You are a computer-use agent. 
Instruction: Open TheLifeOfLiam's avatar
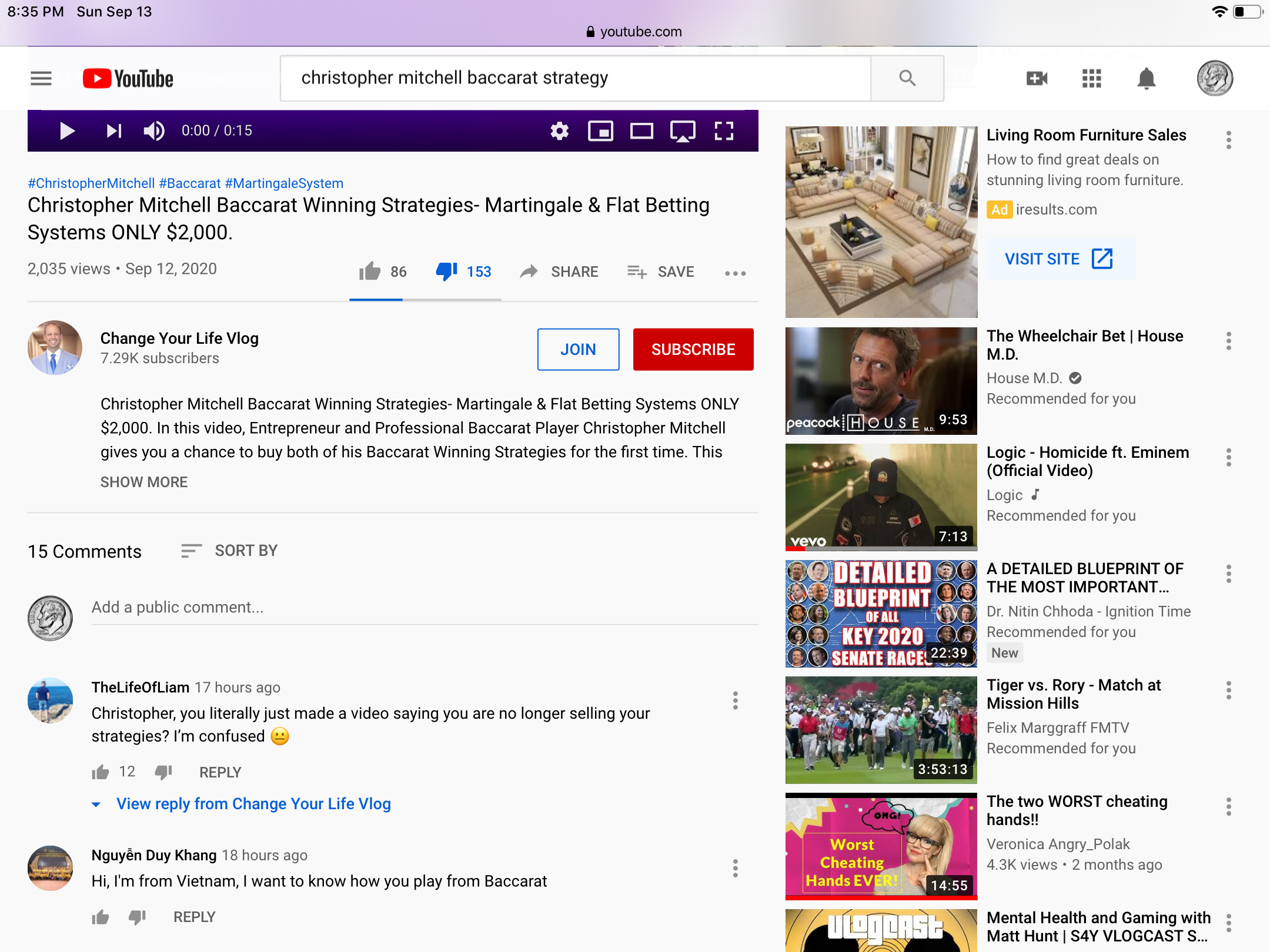pyautogui.click(x=50, y=700)
